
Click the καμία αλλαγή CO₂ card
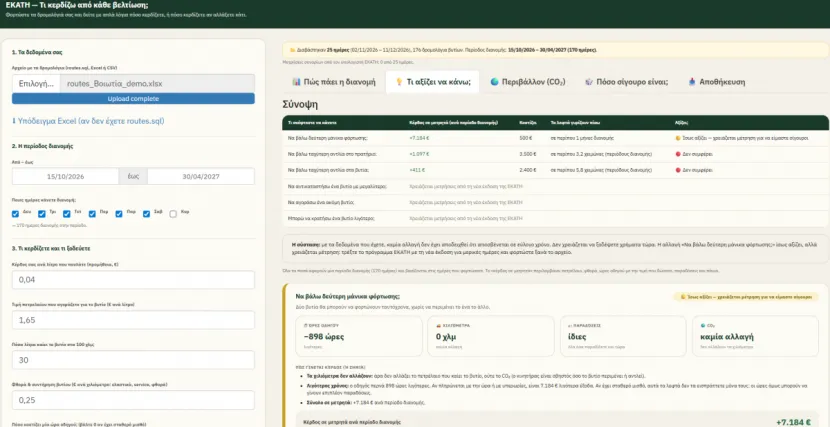pyautogui.click(x=755, y=336)
